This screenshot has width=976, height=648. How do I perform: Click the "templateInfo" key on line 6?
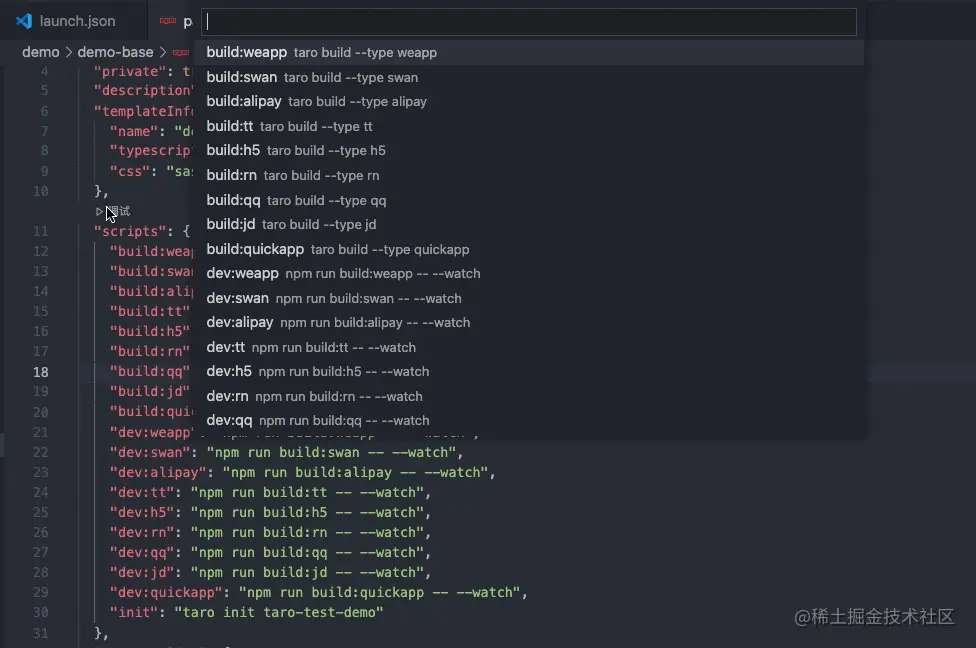(x=144, y=111)
